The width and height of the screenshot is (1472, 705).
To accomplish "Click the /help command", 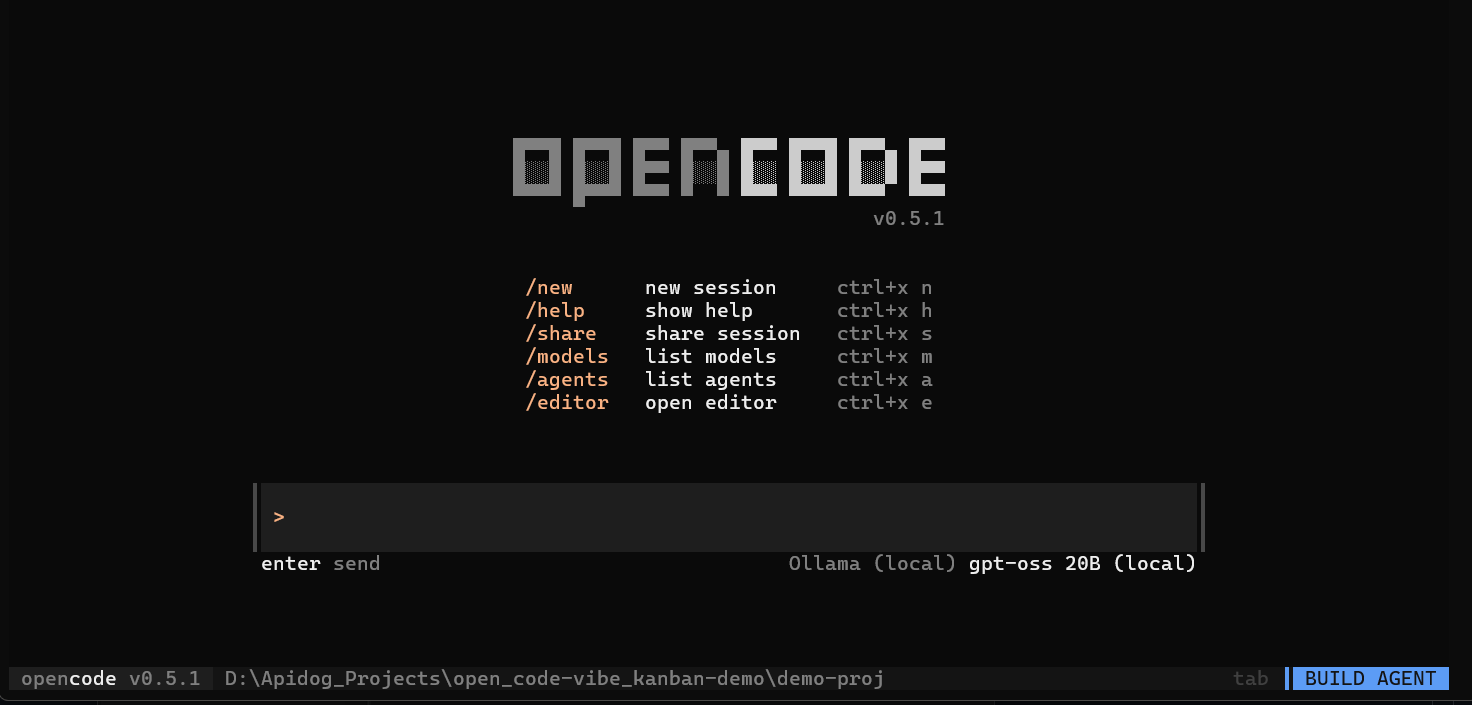I will tap(555, 311).
